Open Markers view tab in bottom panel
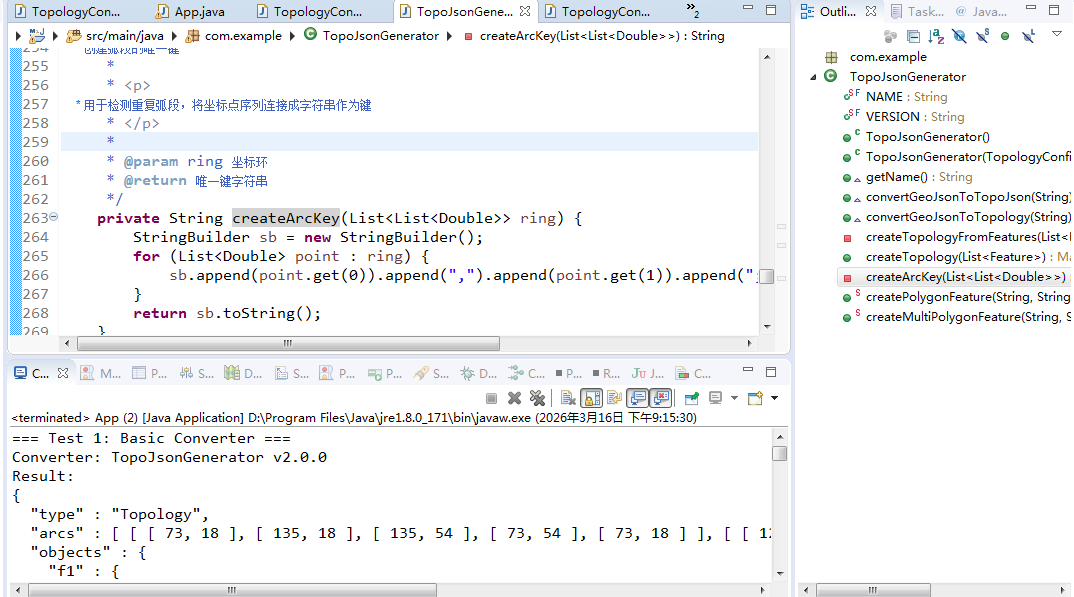This screenshot has height=597, width=1074. [x=101, y=373]
